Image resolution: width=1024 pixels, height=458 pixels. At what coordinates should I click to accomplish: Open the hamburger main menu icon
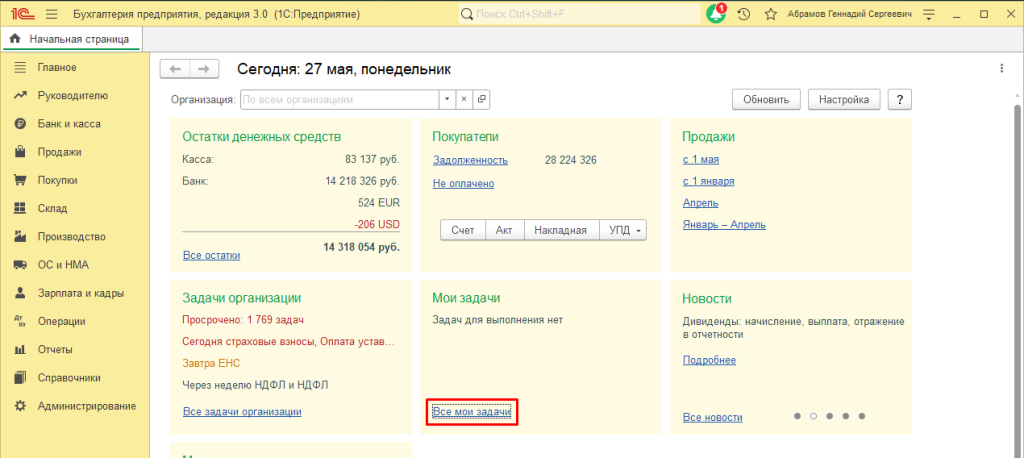(52, 14)
